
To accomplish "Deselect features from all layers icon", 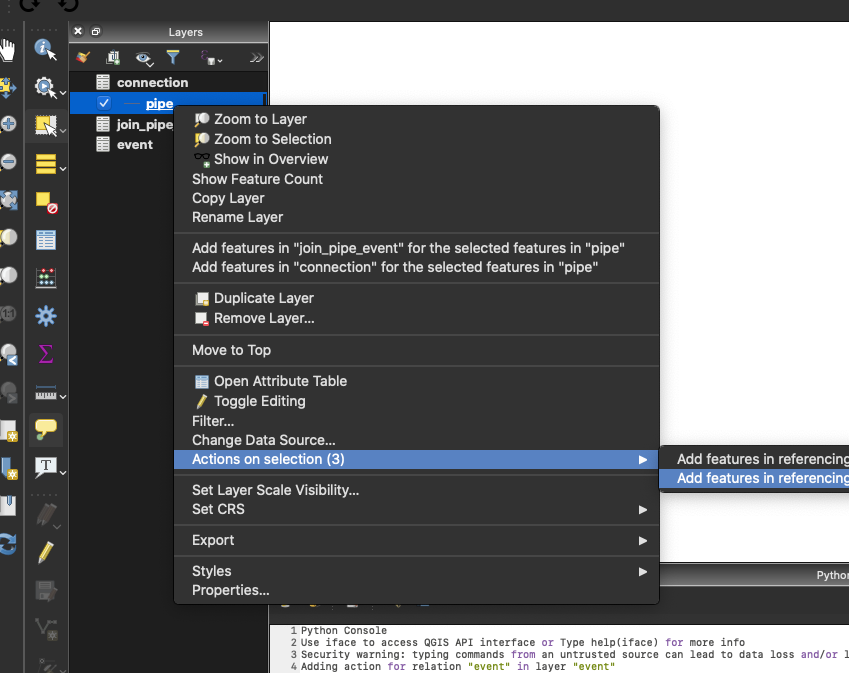I will [x=46, y=202].
